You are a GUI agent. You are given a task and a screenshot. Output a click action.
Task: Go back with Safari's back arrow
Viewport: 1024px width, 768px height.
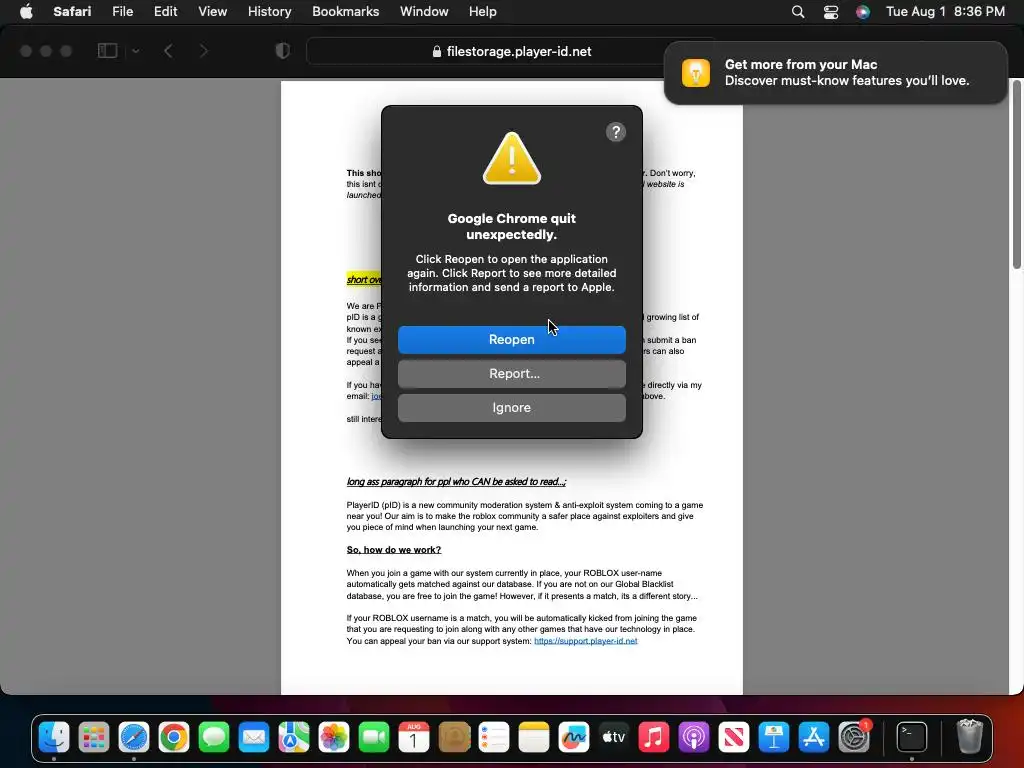168,51
